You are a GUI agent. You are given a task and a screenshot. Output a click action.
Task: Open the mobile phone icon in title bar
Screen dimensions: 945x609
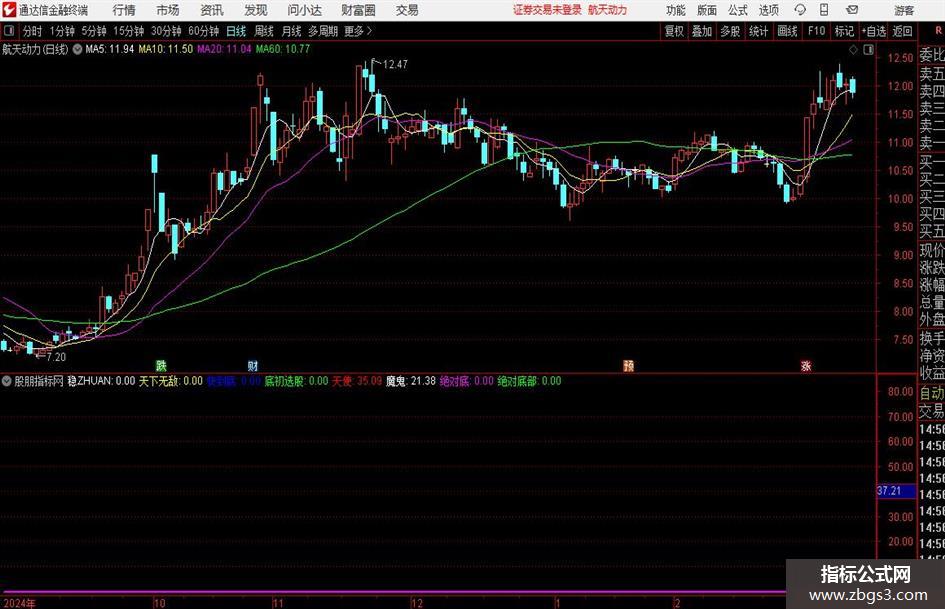pyautogui.click(x=824, y=10)
